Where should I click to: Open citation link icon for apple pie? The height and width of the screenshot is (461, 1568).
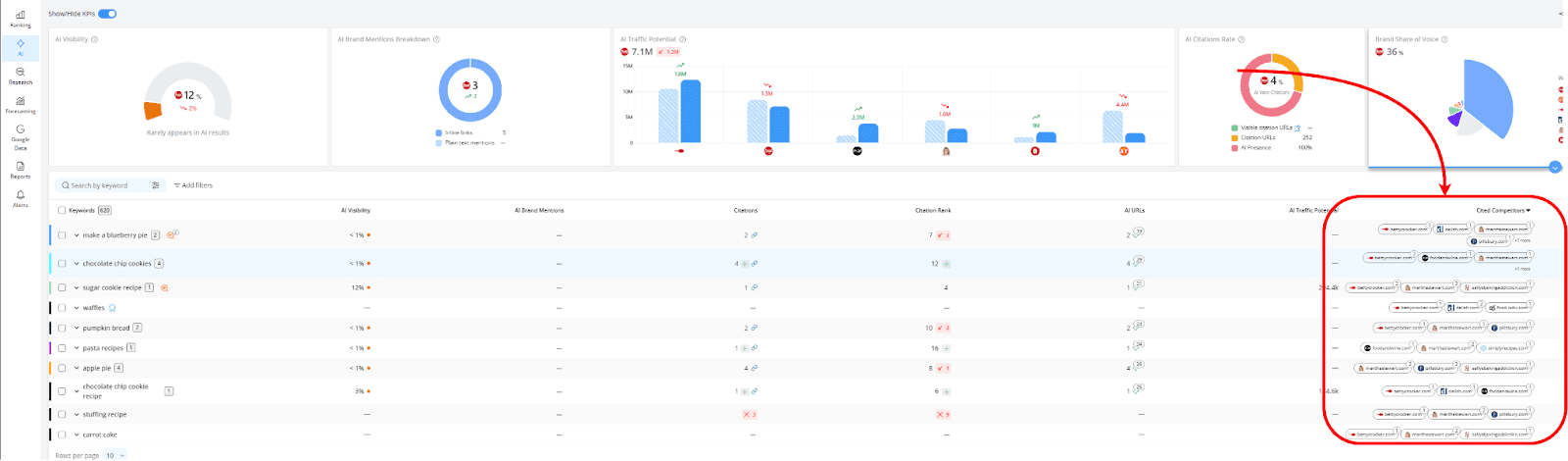755,369
